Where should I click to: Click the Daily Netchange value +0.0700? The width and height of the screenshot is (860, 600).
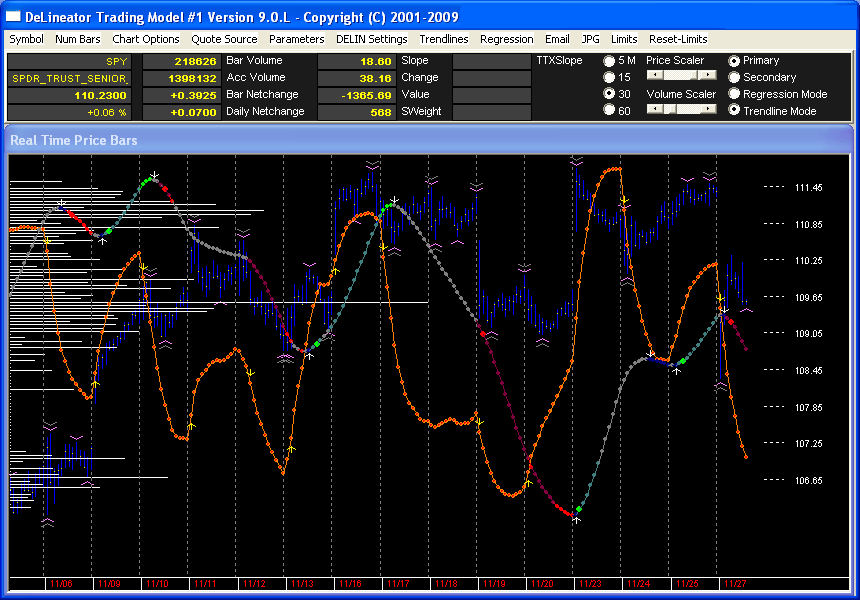182,112
